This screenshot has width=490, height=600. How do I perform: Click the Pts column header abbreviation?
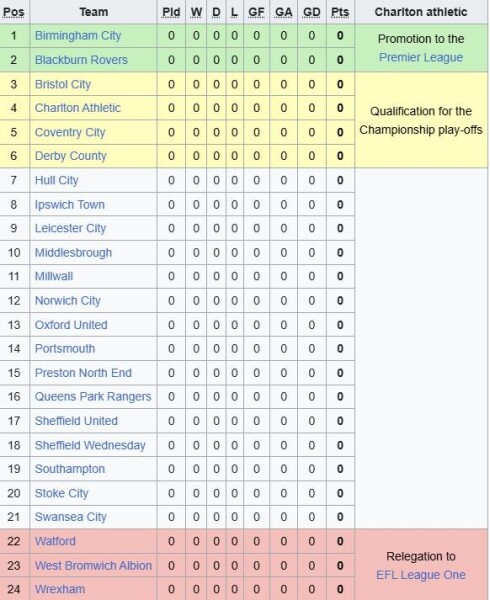click(x=340, y=12)
